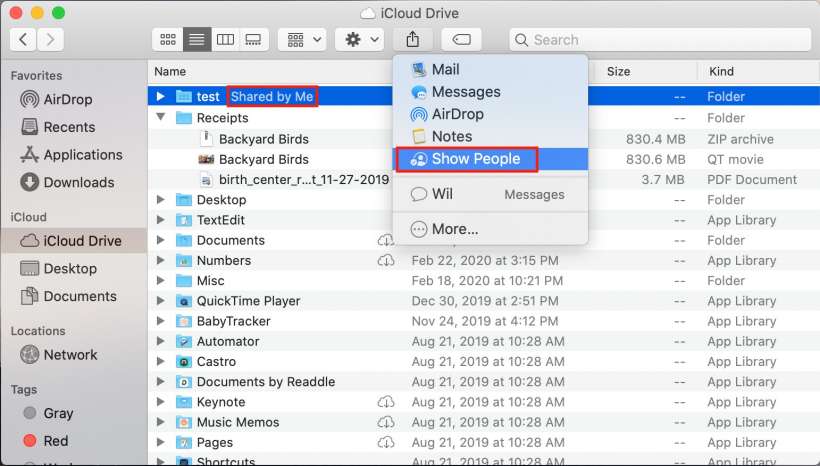
Task: Select the Documents by Readdle row
Action: point(484,382)
